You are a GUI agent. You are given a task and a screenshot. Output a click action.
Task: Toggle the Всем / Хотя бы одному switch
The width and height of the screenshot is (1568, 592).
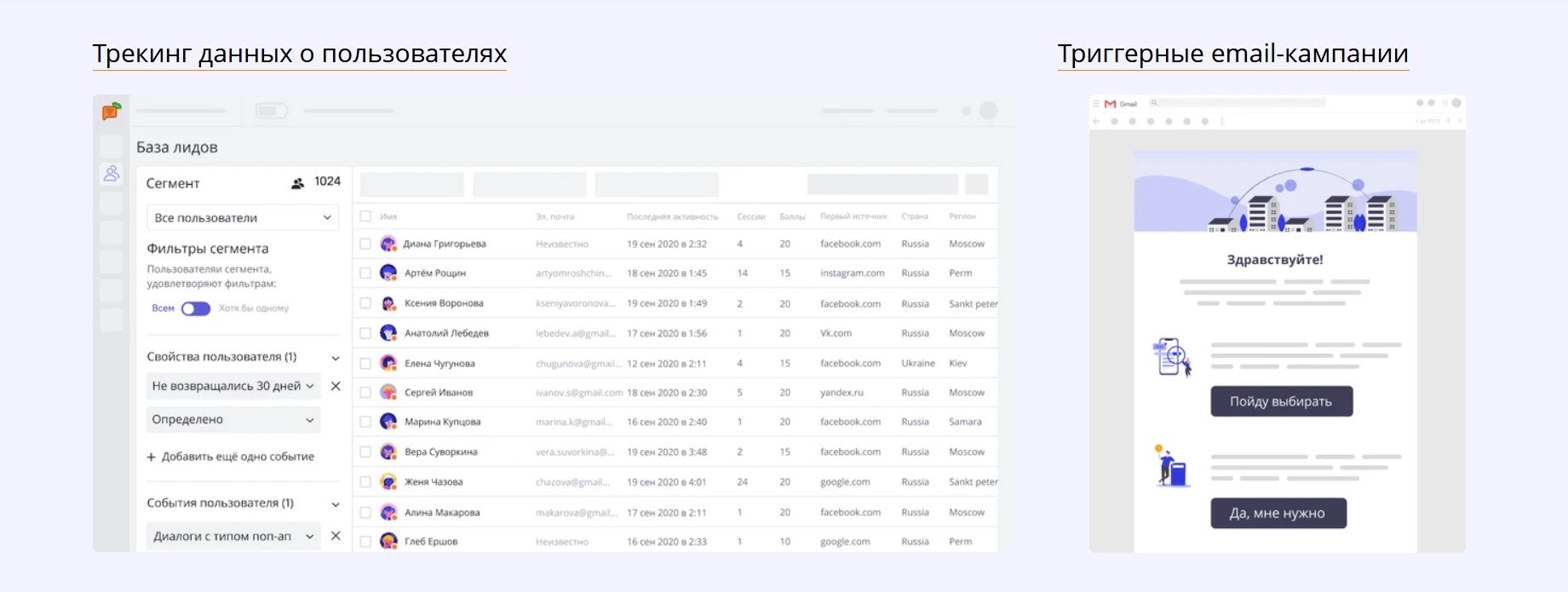click(x=196, y=308)
